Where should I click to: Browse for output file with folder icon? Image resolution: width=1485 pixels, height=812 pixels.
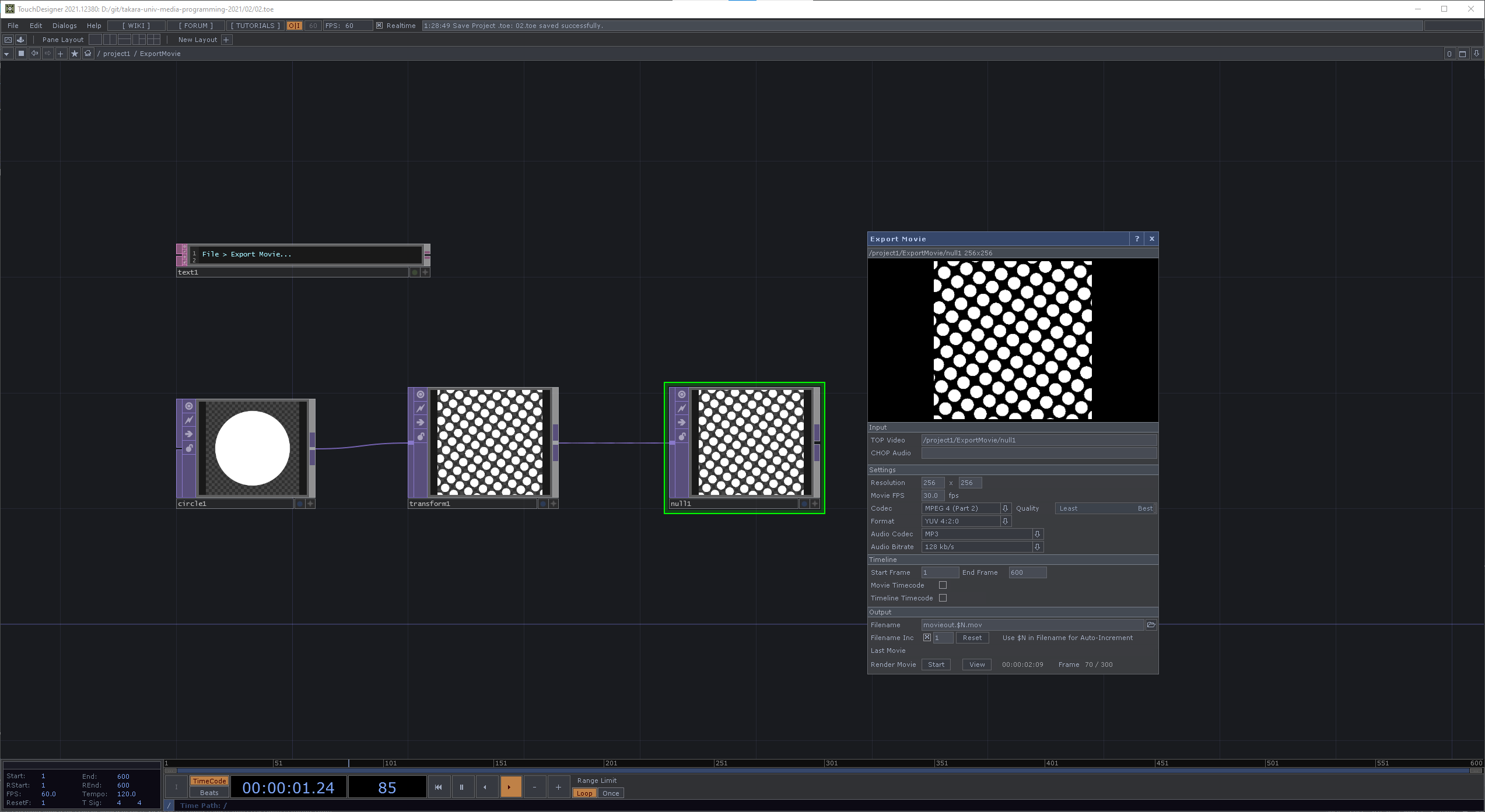1151,625
